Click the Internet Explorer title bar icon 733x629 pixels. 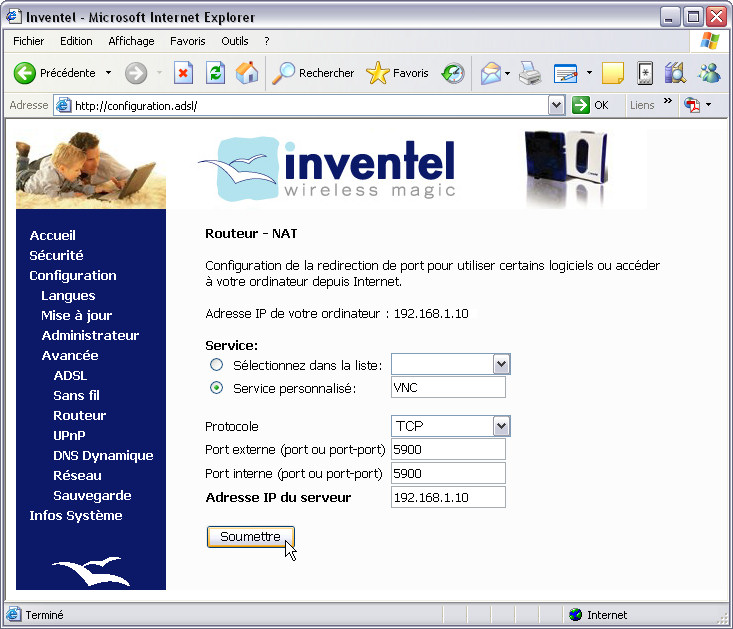14,16
